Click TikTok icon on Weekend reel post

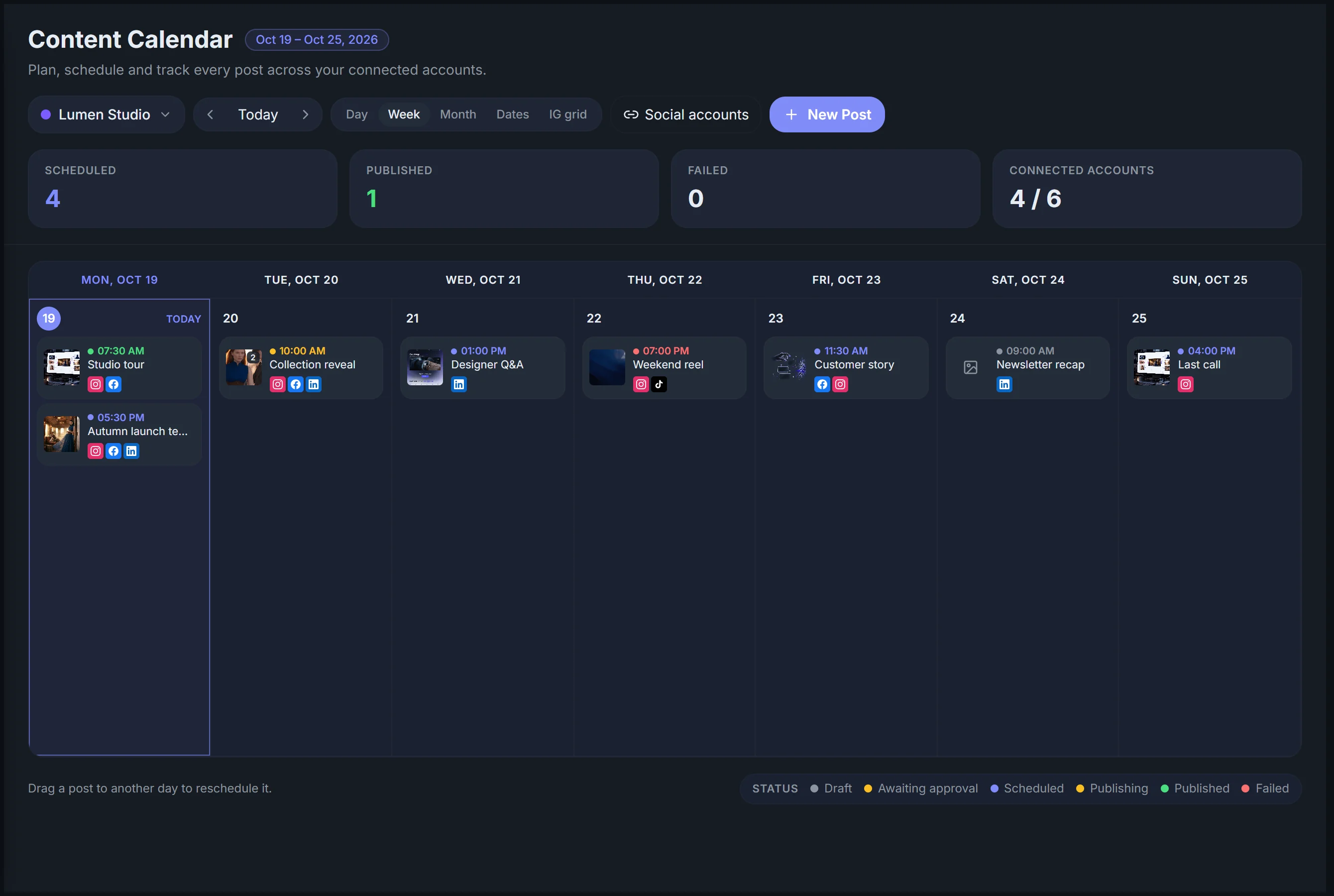[x=660, y=385]
